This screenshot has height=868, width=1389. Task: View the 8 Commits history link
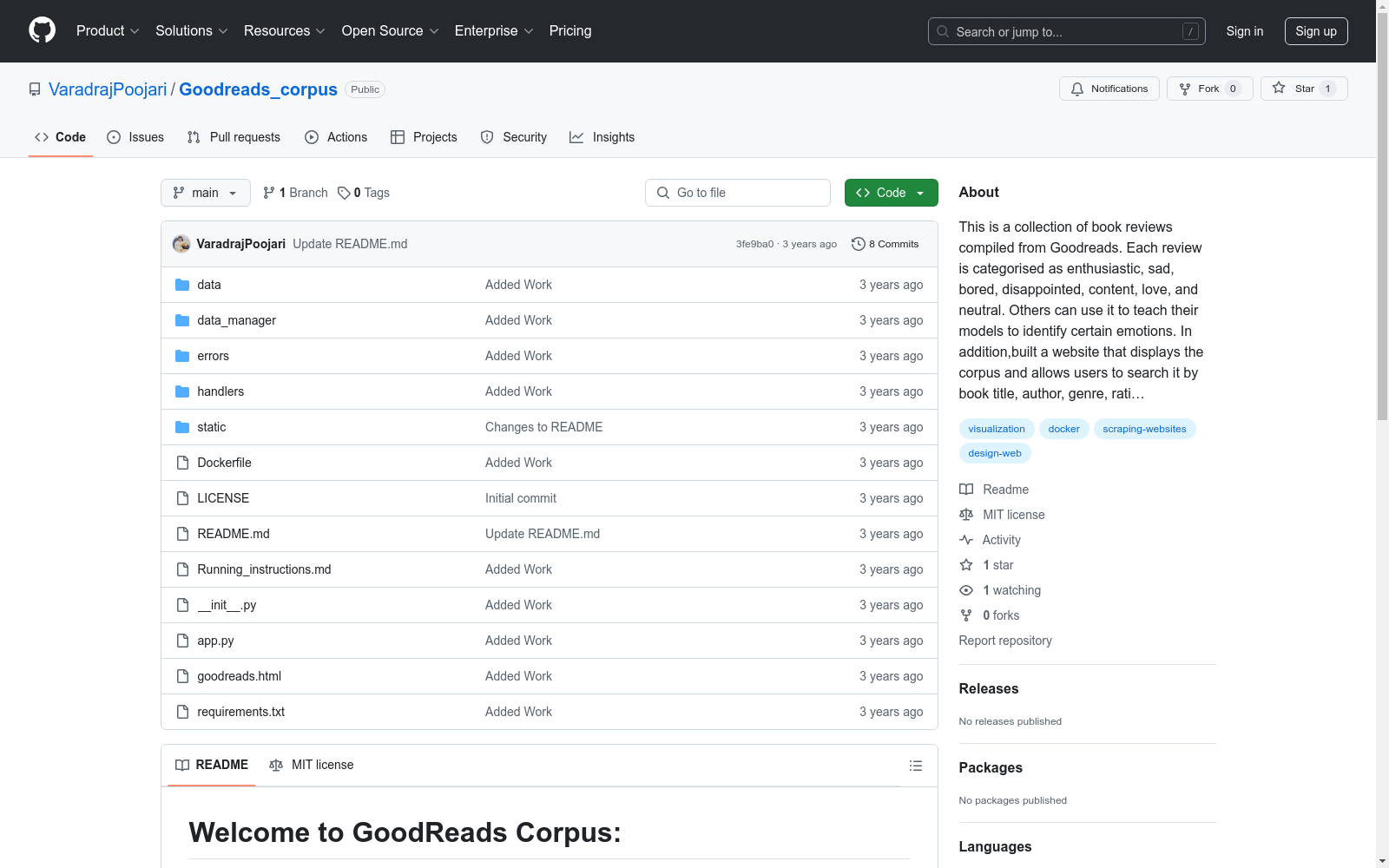point(885,244)
